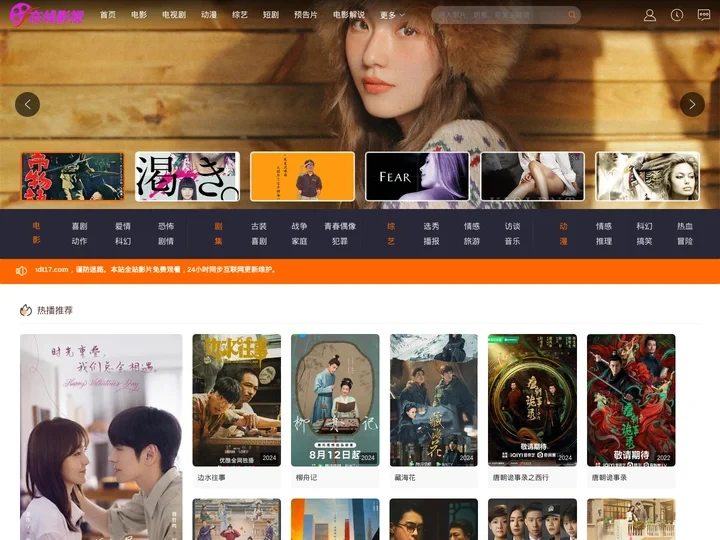Click the orange 动漫 section label

pyautogui.click(x=563, y=233)
